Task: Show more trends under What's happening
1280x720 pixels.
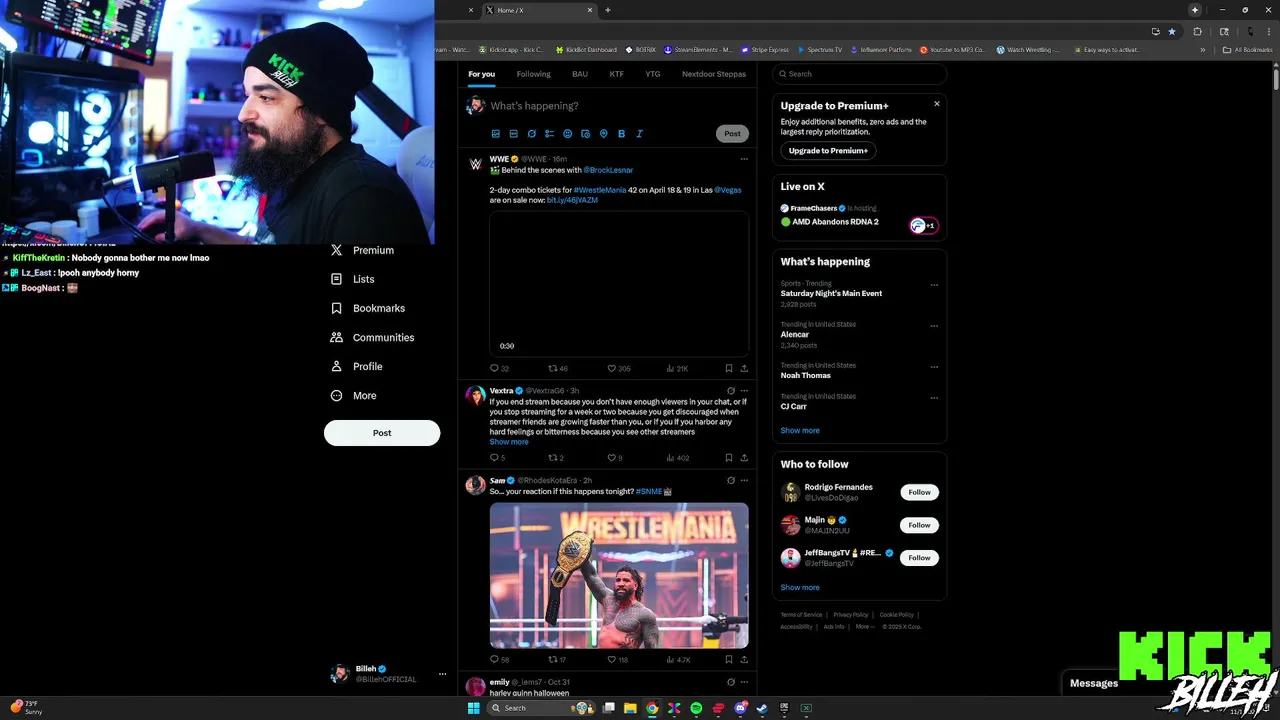Action: coord(800,430)
